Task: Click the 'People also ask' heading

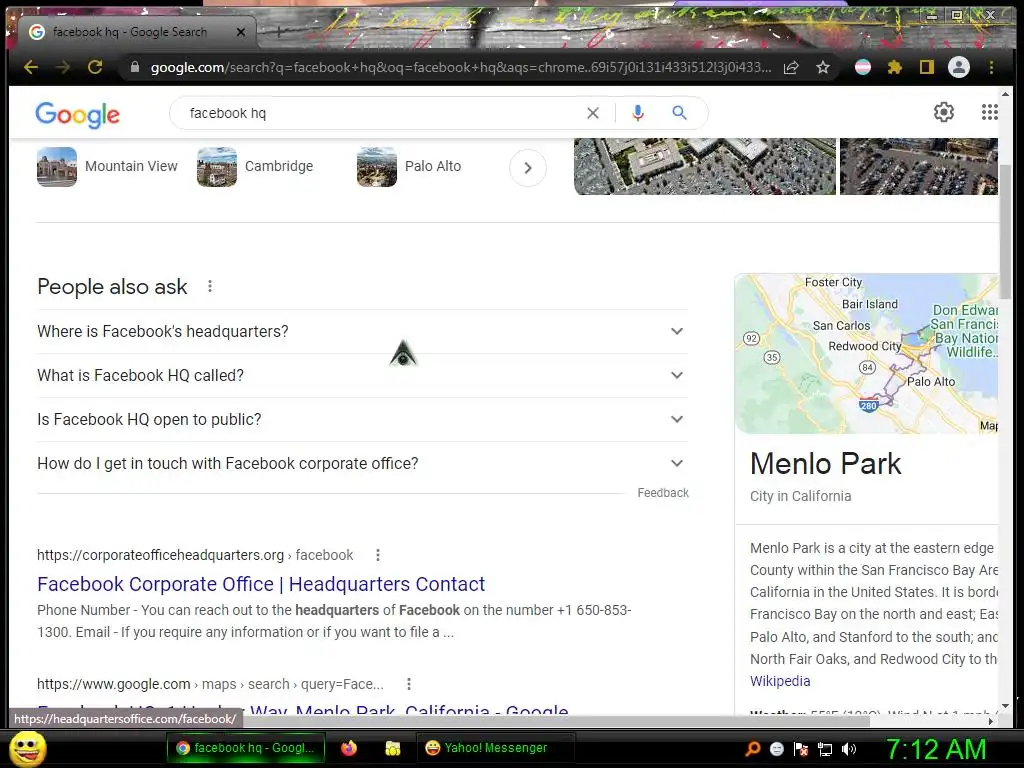Action: (x=112, y=287)
